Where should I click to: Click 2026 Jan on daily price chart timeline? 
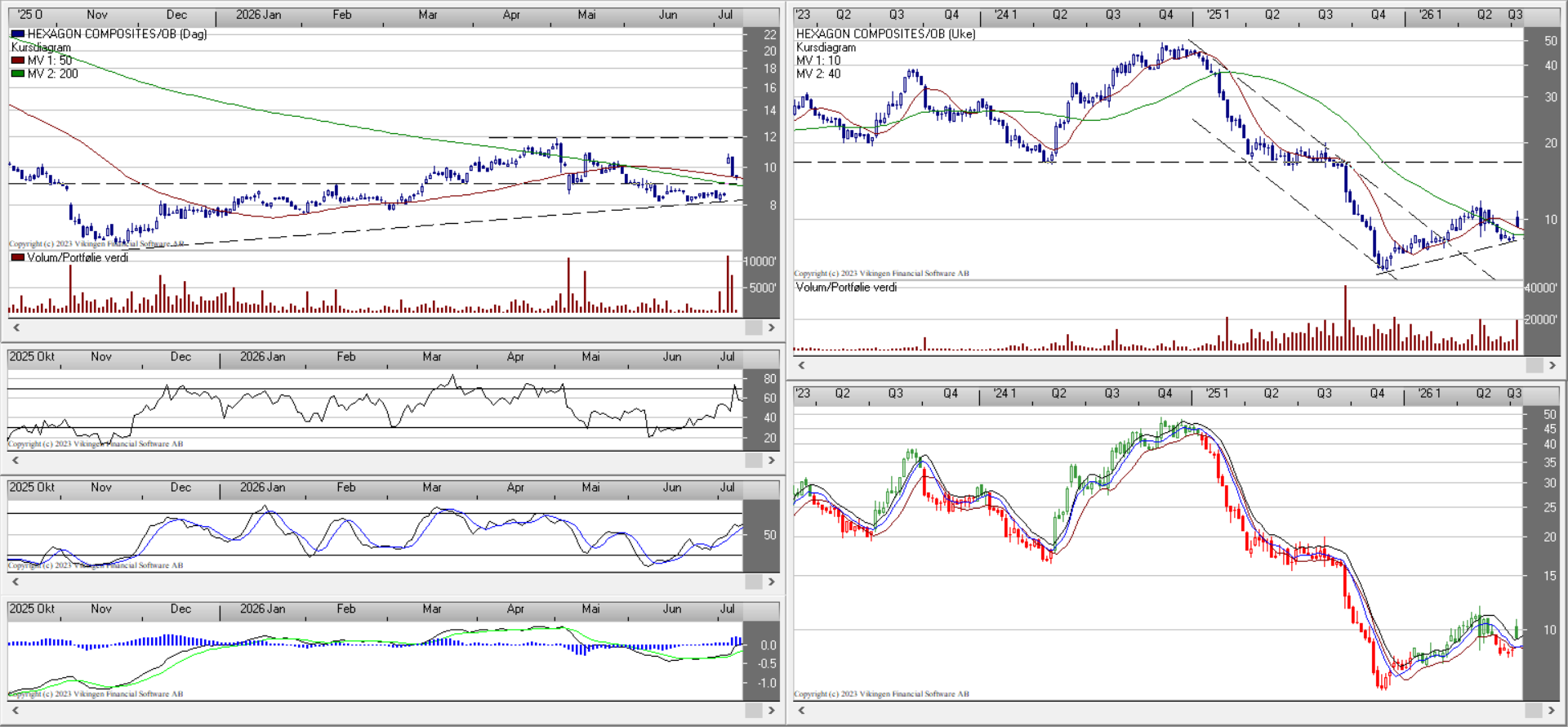click(258, 15)
